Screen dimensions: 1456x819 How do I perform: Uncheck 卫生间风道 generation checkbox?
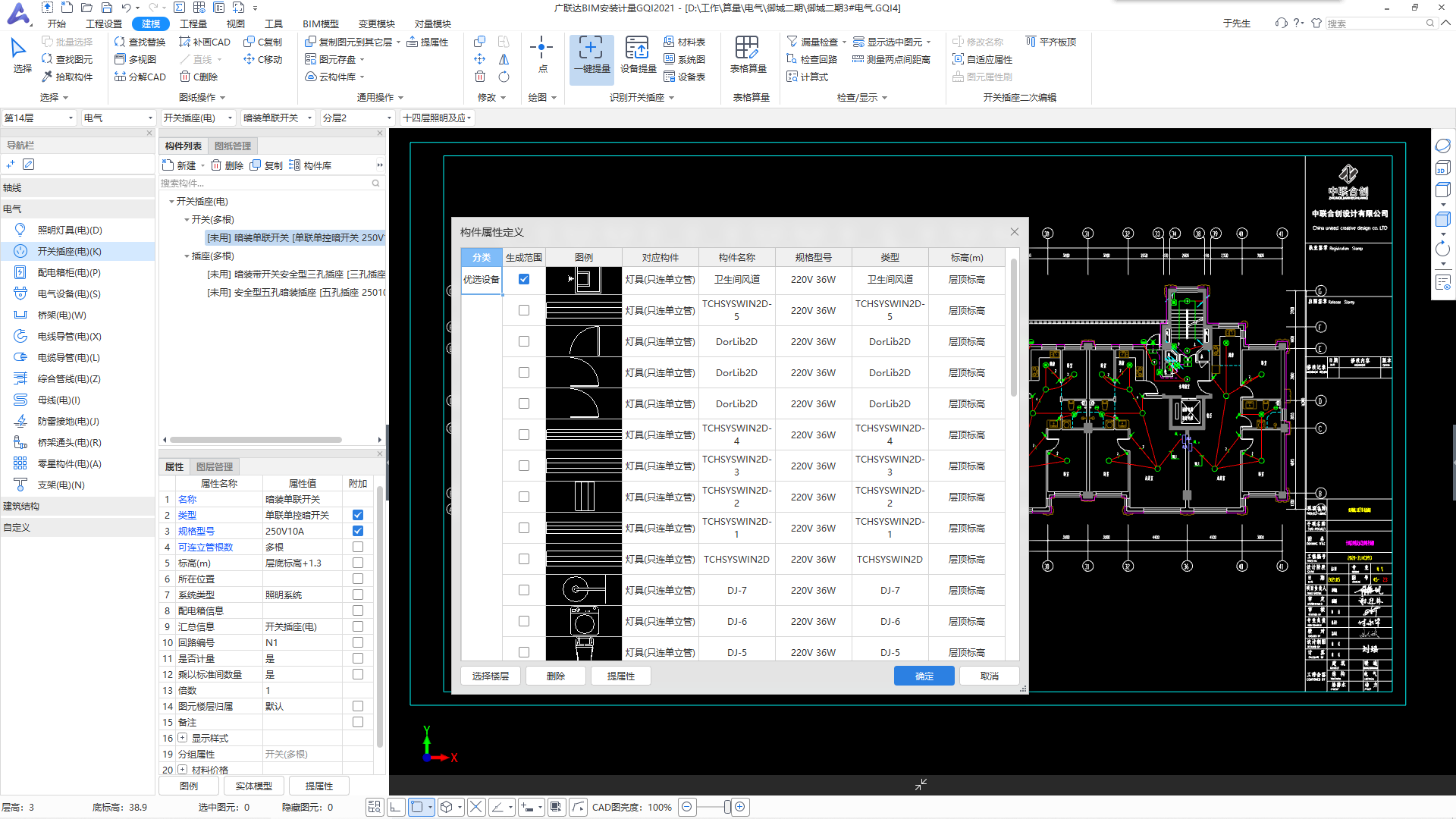point(524,279)
